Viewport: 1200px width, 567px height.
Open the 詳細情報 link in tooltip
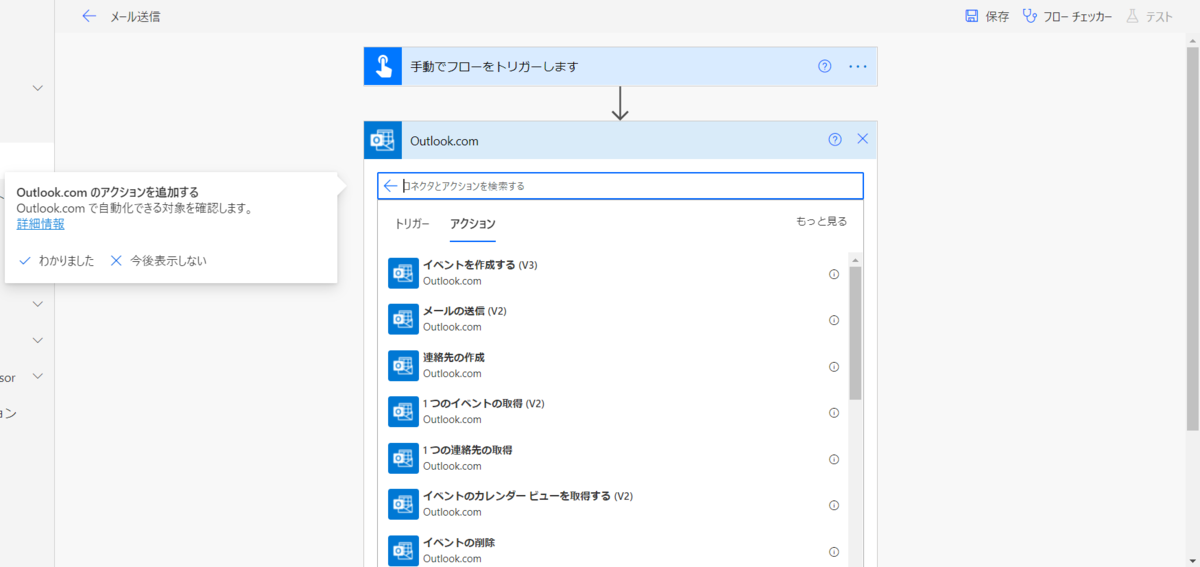coord(41,224)
